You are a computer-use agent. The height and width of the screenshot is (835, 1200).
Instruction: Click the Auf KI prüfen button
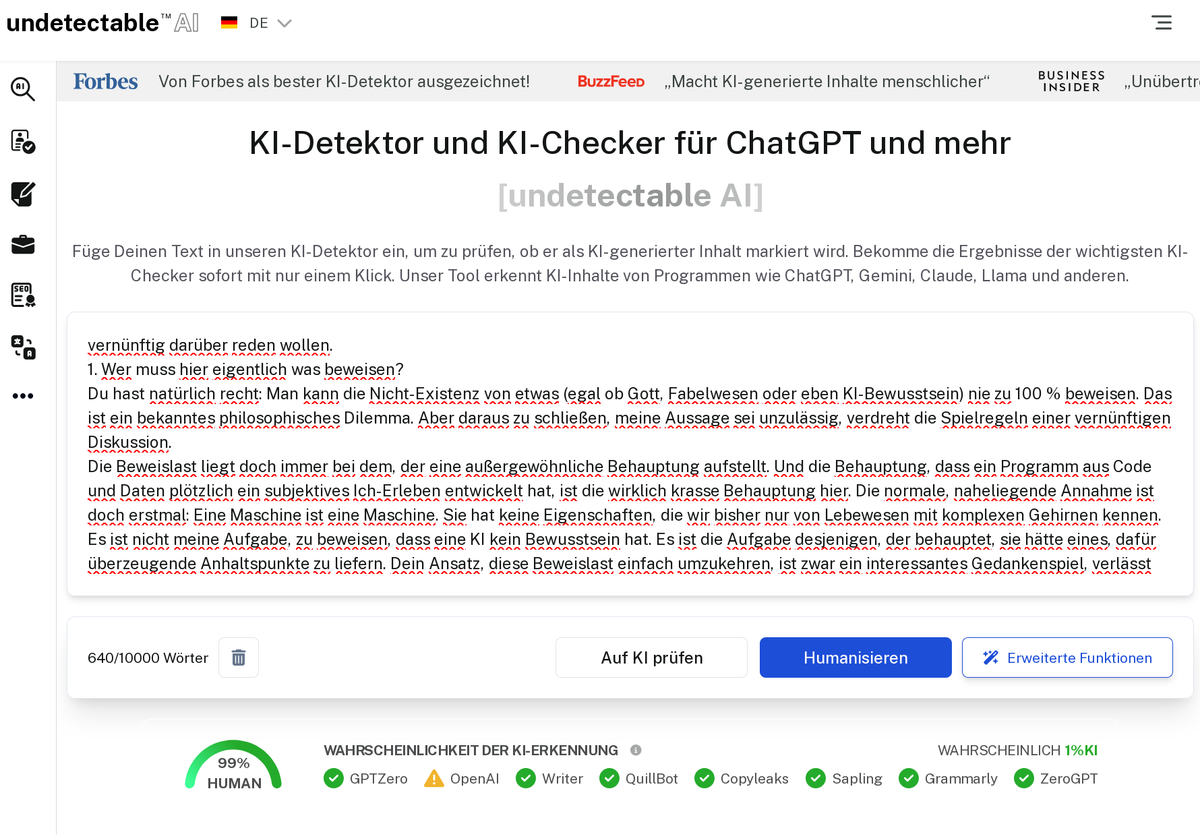click(651, 657)
